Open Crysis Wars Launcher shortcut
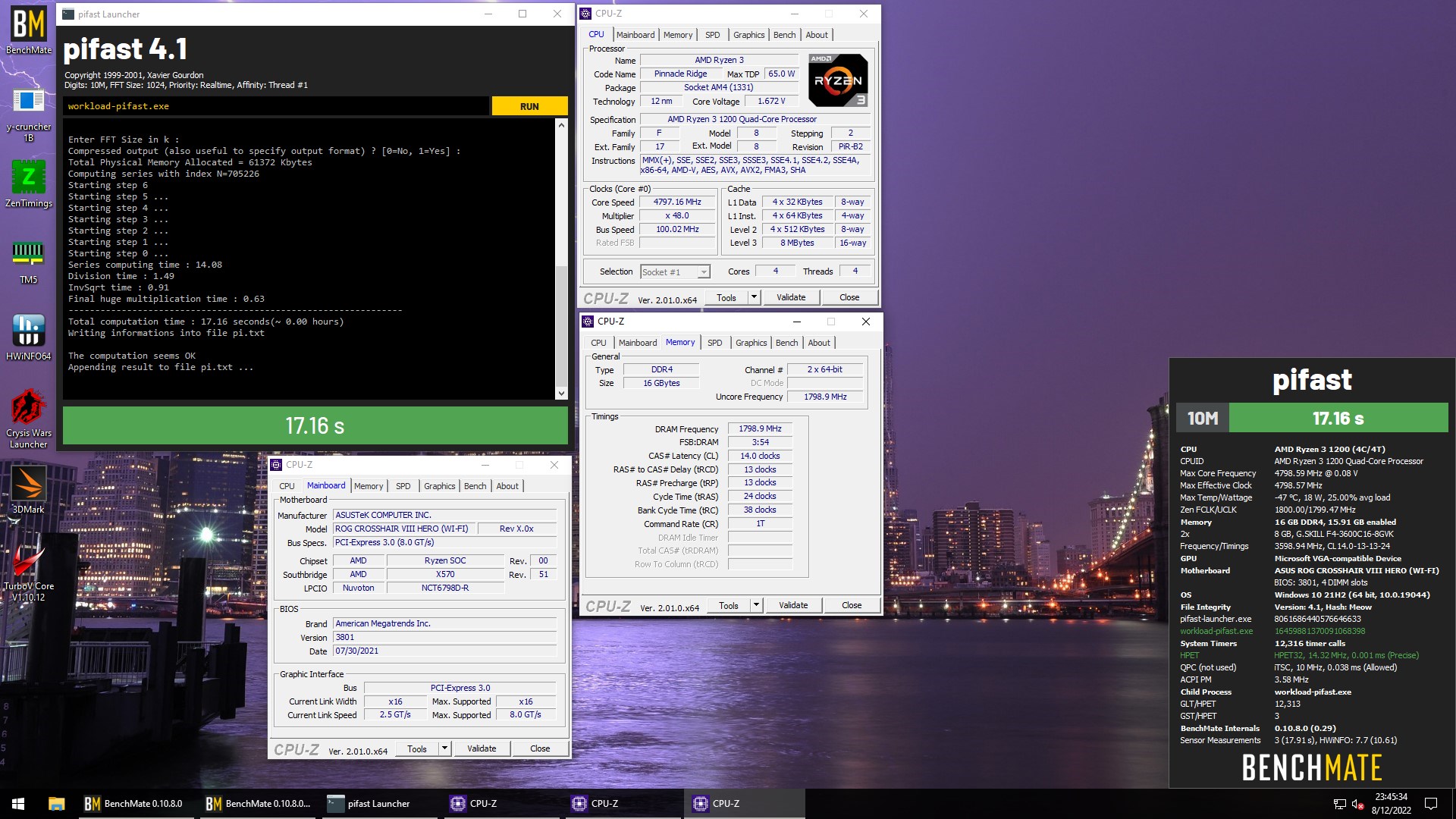The image size is (1456, 819). tap(29, 419)
